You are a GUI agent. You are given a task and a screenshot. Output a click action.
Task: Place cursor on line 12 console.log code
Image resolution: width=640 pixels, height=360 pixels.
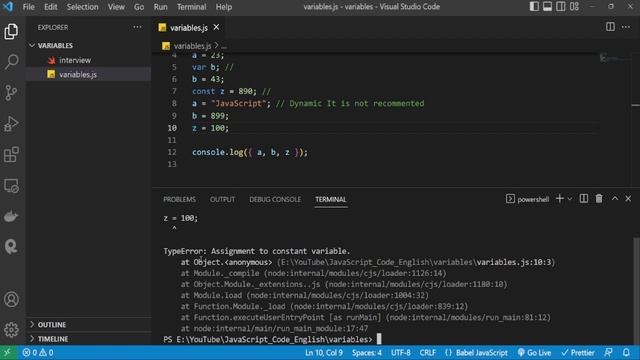250,152
